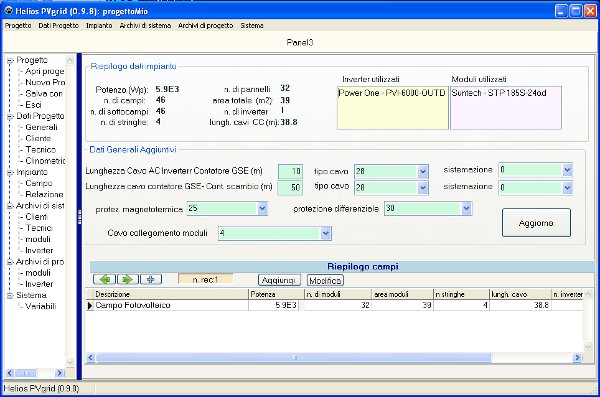
Task: Select Variabili tree item
Action: 41,306
